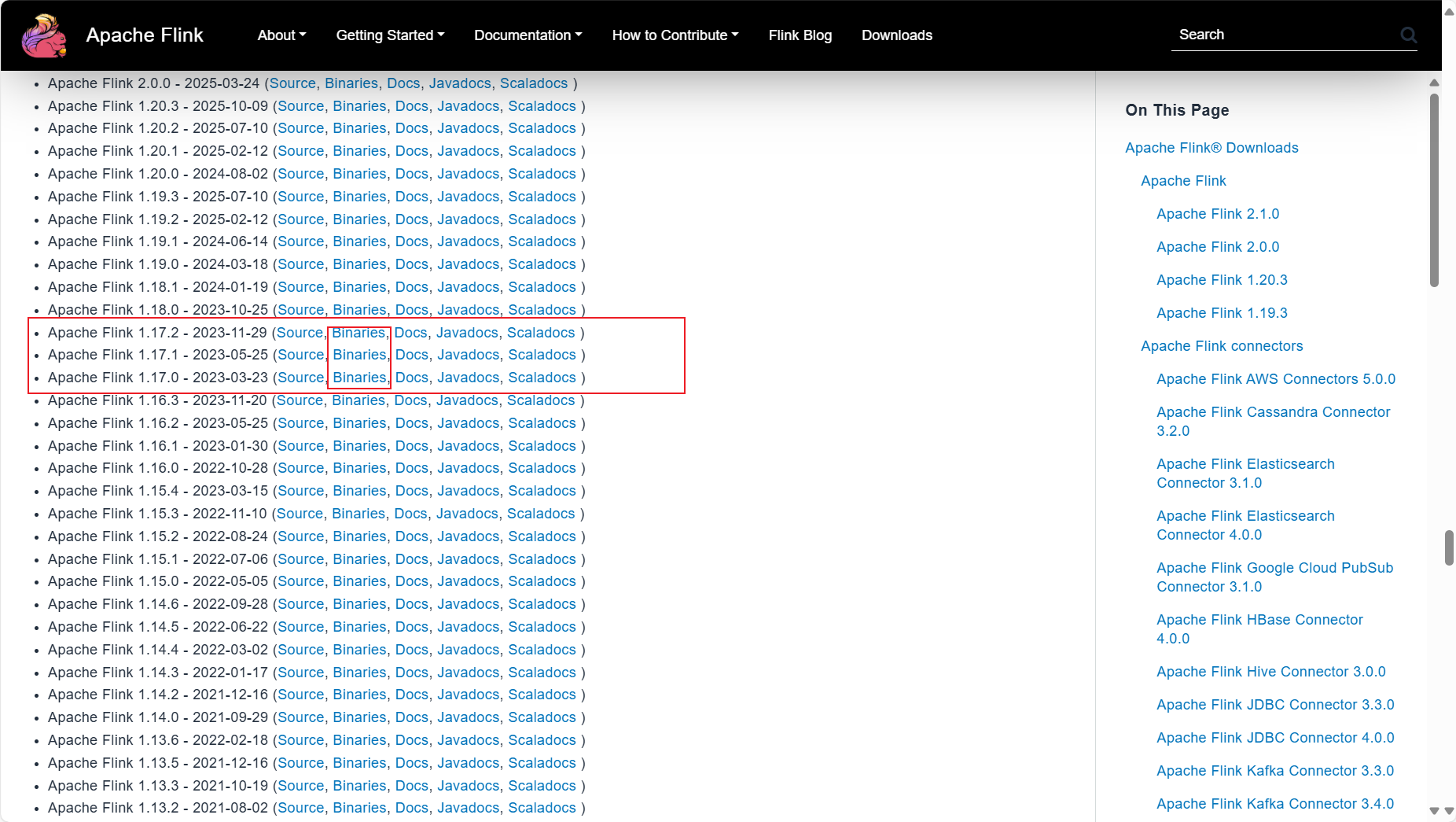This screenshot has width=1456, height=822.
Task: View Javadocs for Flink 1.20.2
Action: [x=469, y=128]
